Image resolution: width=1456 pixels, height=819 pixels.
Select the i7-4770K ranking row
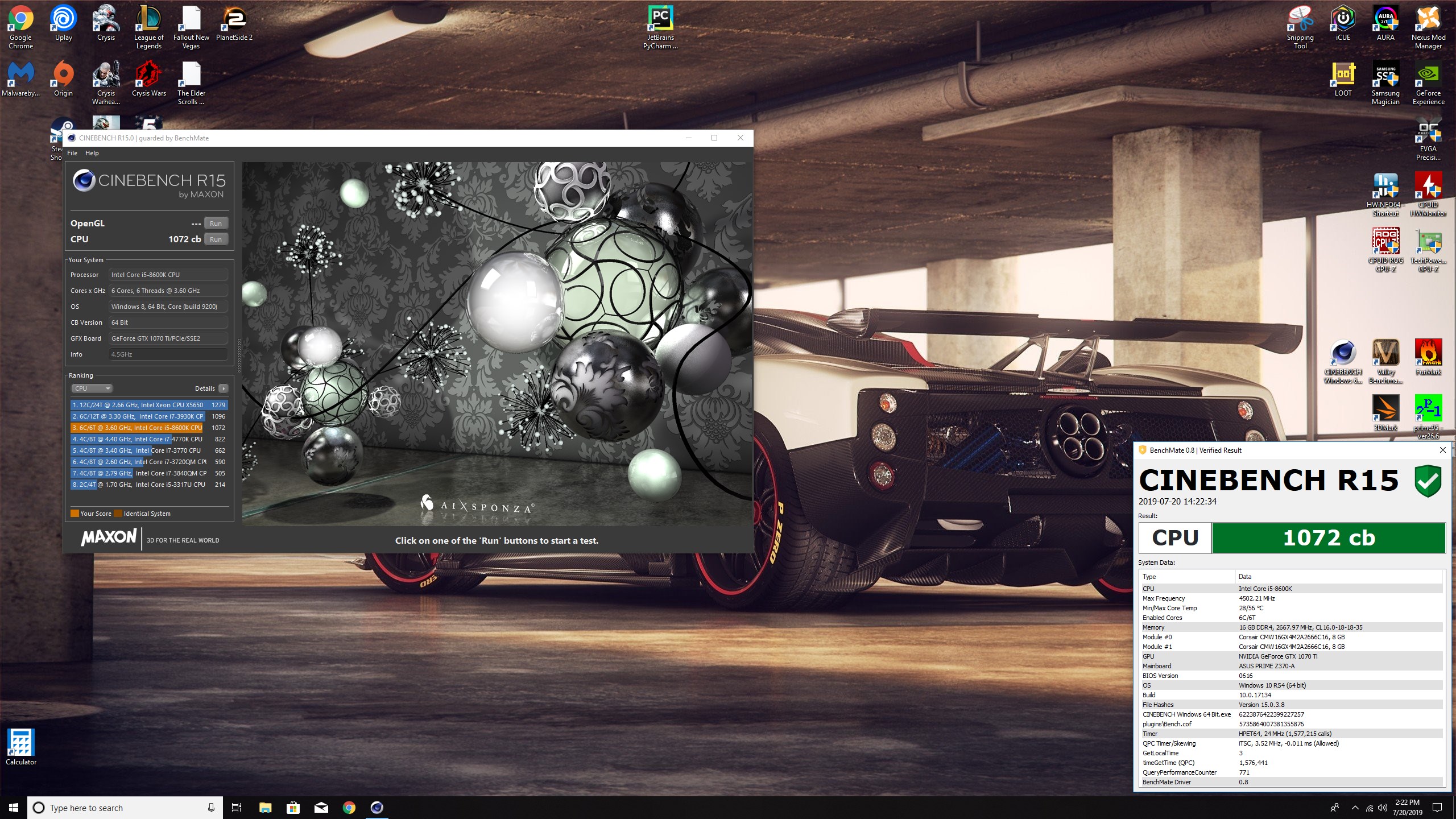[148, 439]
